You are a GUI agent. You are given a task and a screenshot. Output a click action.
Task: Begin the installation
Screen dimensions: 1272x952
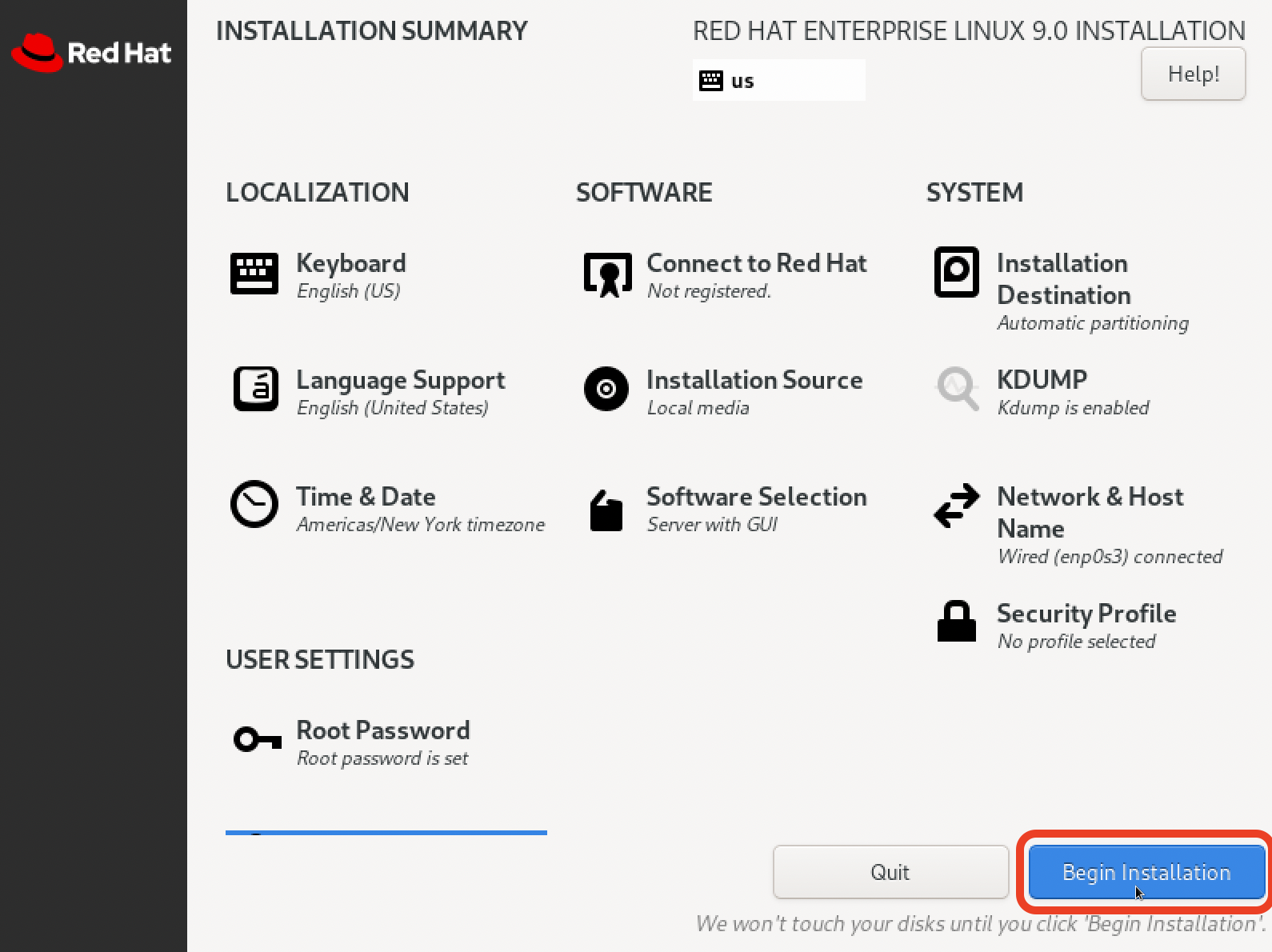1146,872
